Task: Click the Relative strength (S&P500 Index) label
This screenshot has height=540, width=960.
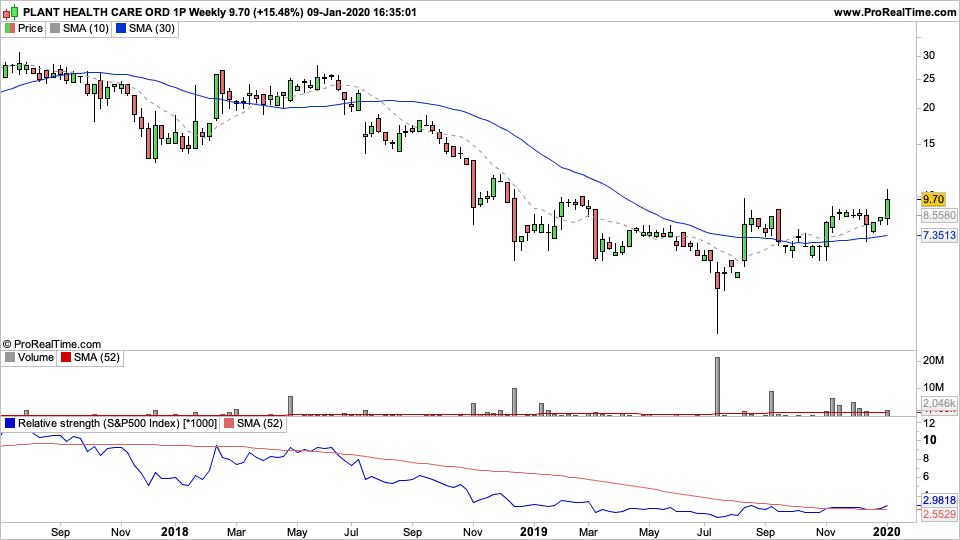Action: point(117,424)
